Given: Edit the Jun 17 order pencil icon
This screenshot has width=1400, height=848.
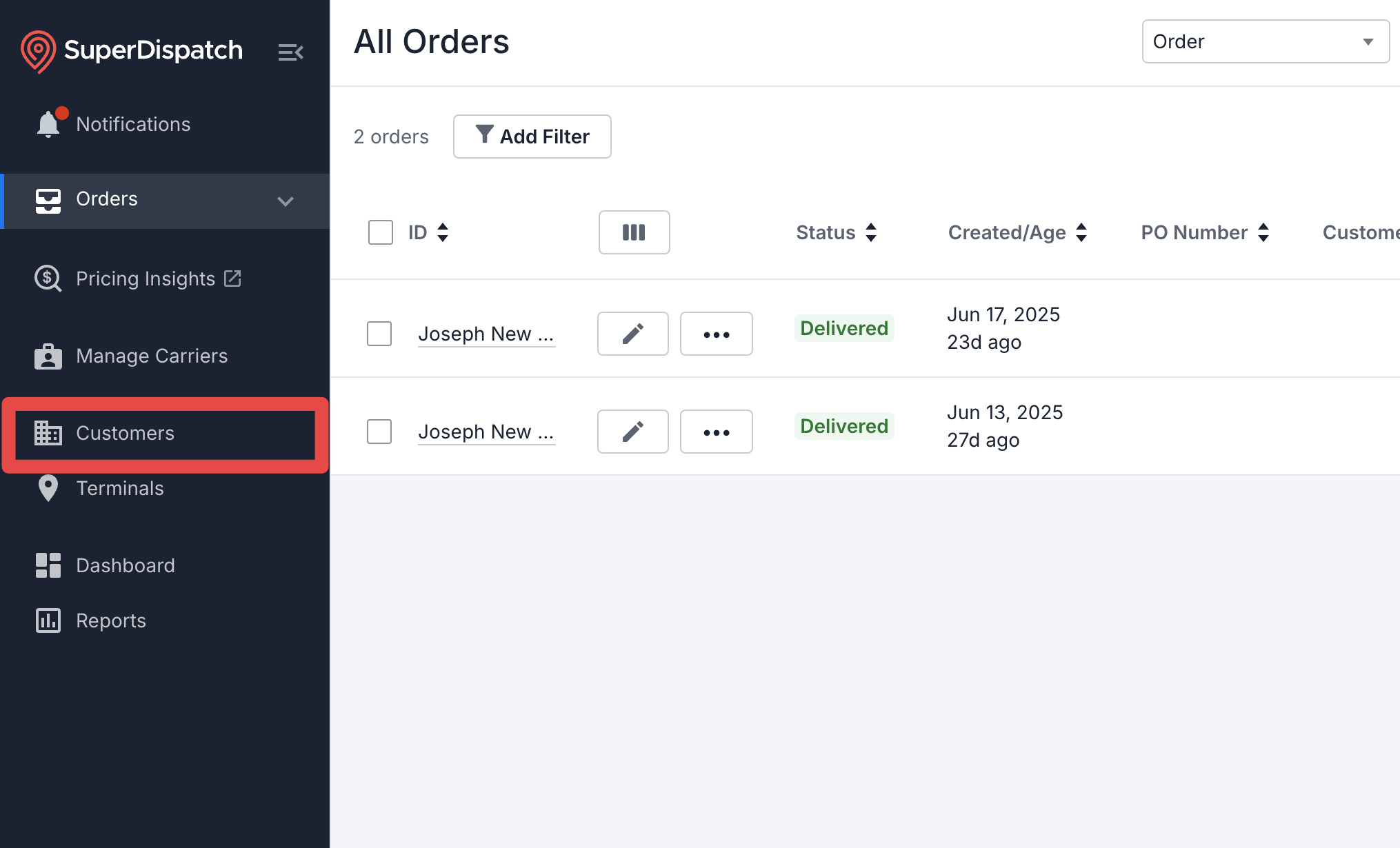Looking at the screenshot, I should [632, 334].
